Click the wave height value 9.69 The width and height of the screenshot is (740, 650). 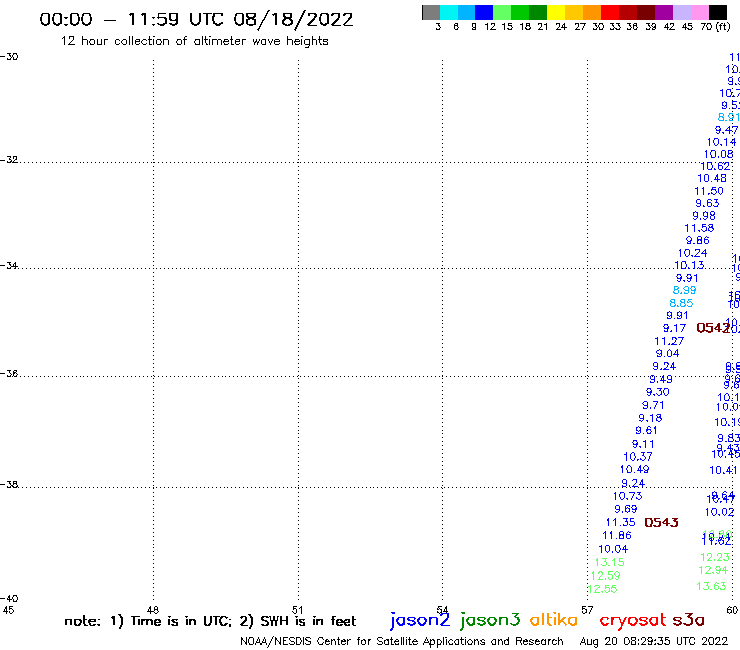click(x=625, y=509)
